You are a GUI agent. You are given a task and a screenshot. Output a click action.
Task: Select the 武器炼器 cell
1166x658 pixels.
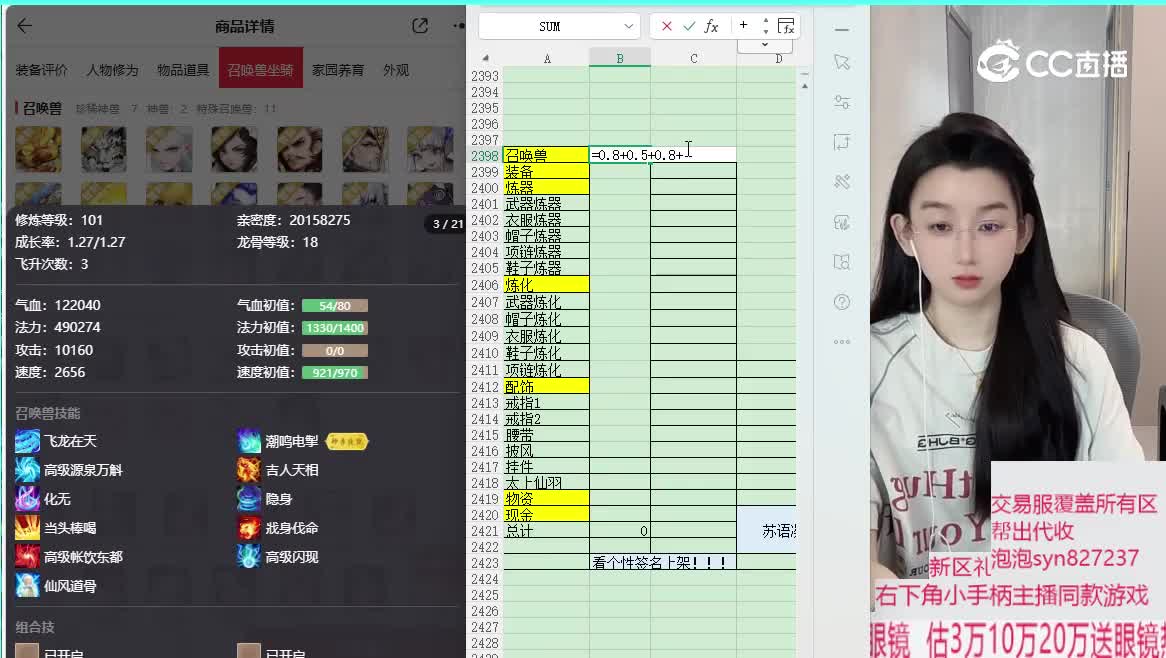click(x=547, y=204)
